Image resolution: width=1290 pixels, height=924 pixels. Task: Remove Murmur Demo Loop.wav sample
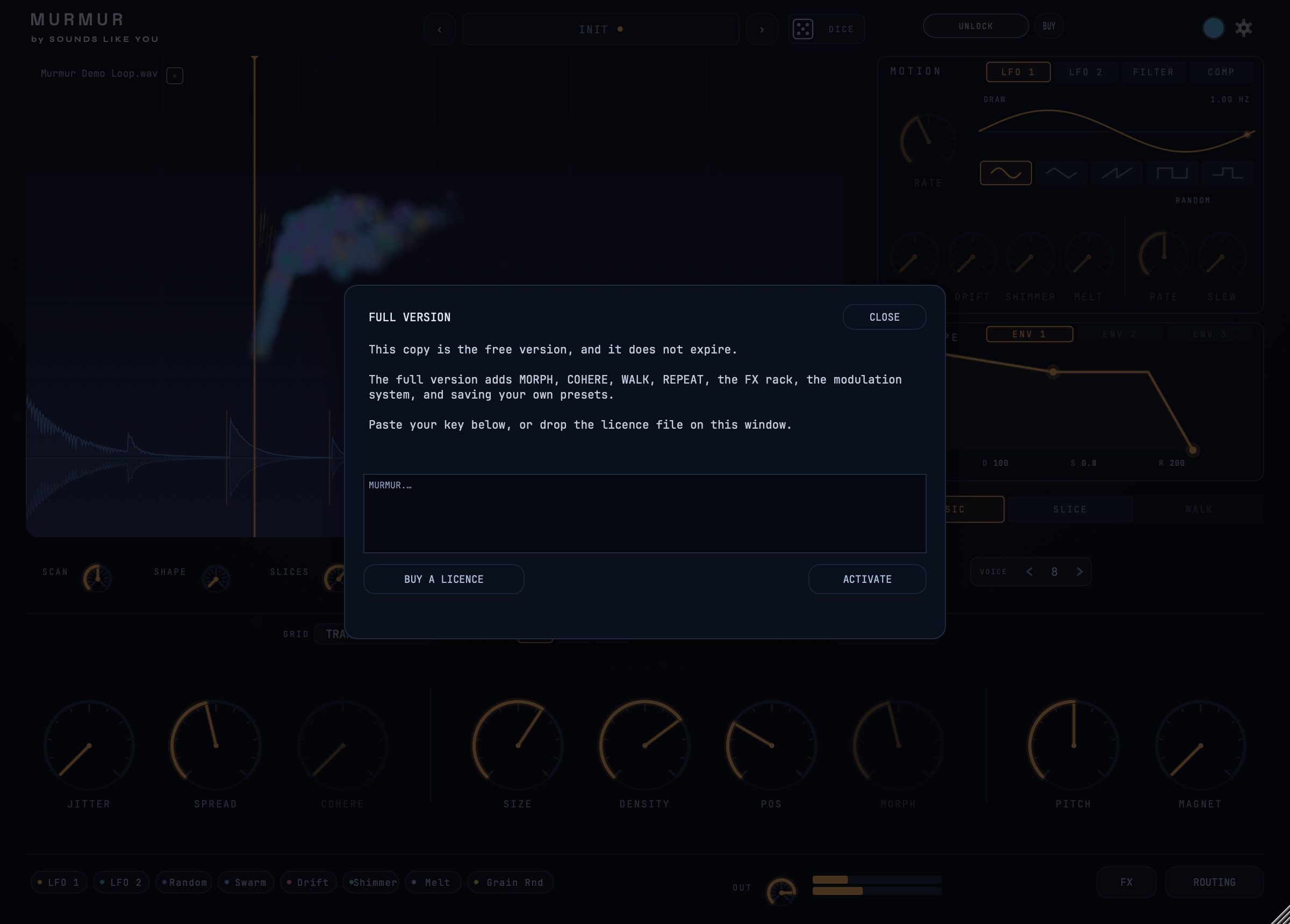pos(175,75)
